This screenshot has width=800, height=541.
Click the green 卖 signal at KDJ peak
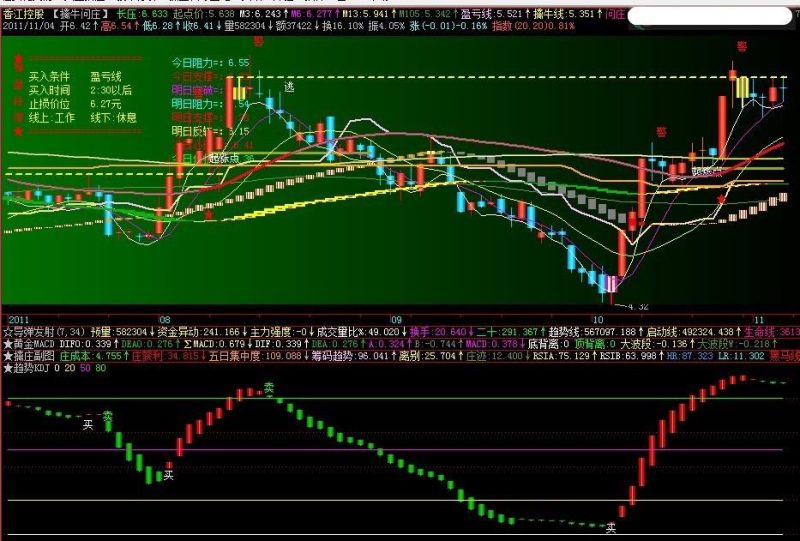point(268,387)
